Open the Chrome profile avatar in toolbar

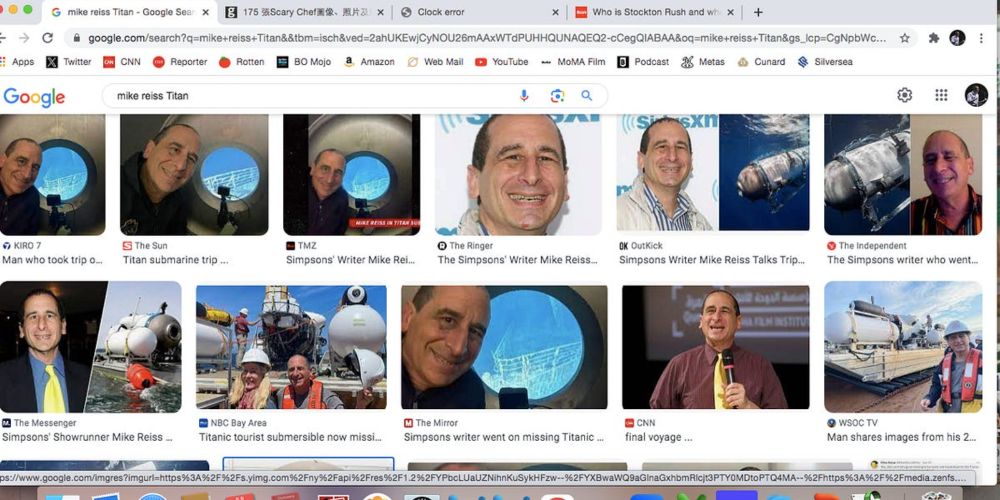[957, 38]
